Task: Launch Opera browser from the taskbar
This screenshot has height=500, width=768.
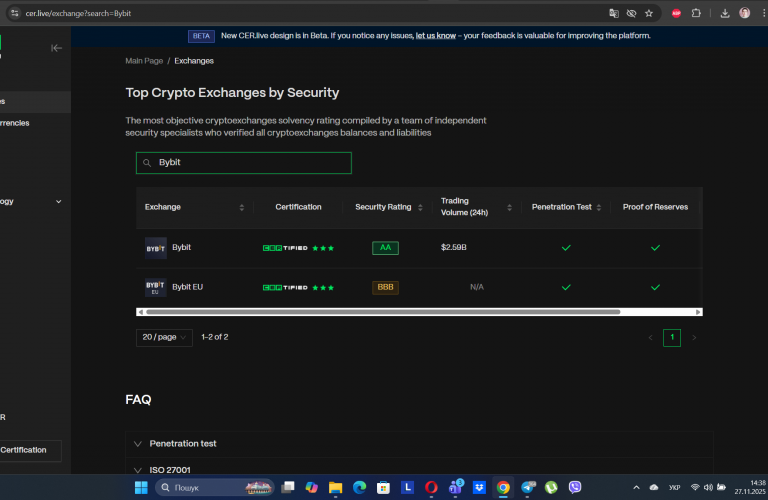Action: point(431,487)
